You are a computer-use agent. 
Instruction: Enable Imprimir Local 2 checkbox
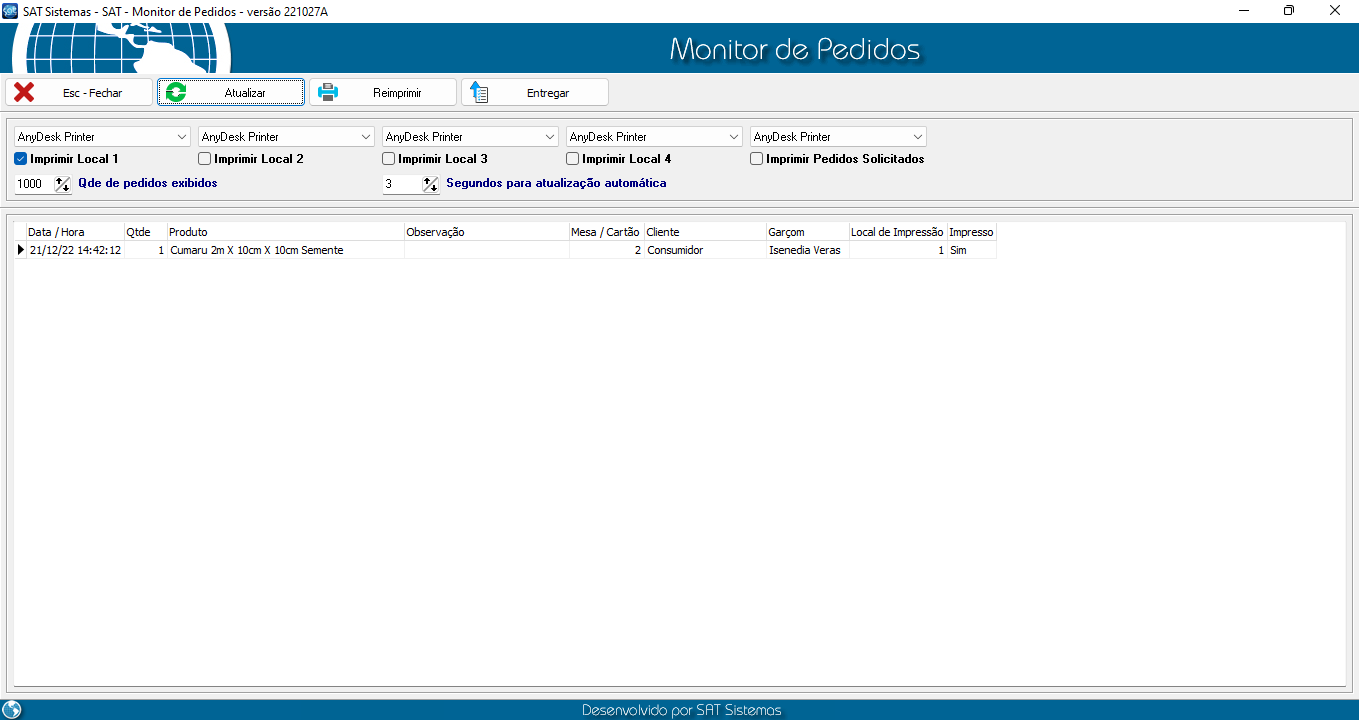(205, 159)
